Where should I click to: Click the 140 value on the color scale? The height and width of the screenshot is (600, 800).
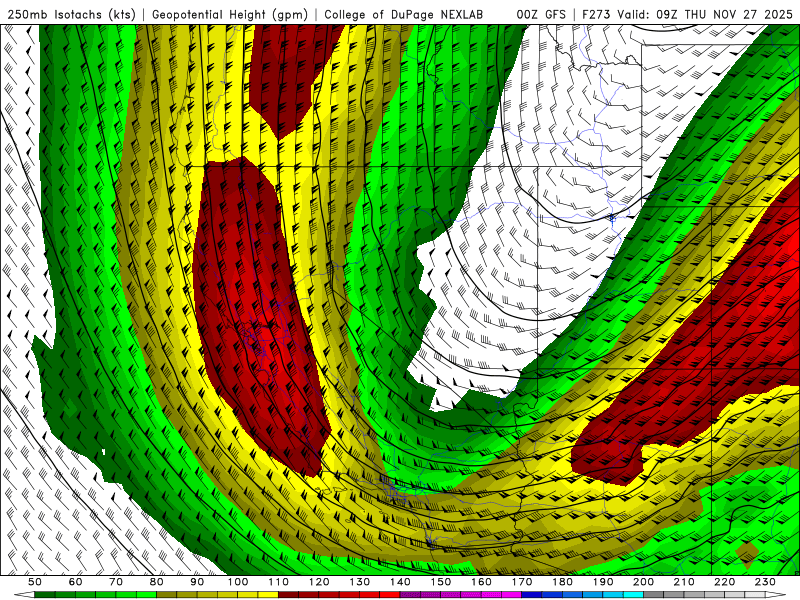click(400, 582)
